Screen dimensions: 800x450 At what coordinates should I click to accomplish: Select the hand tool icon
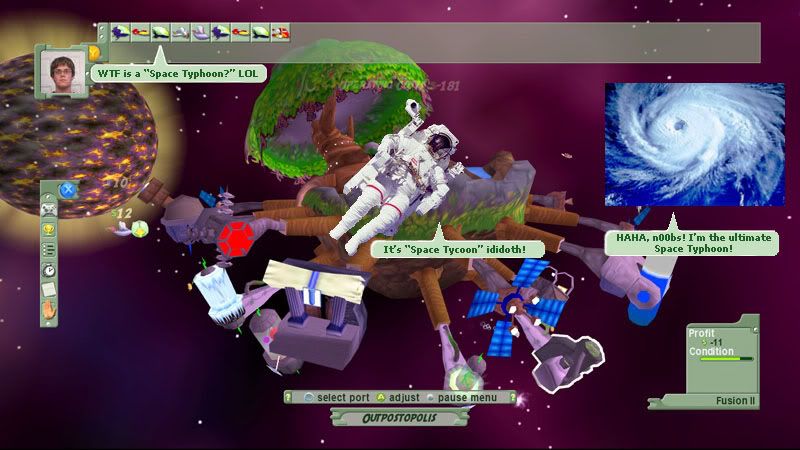48,310
